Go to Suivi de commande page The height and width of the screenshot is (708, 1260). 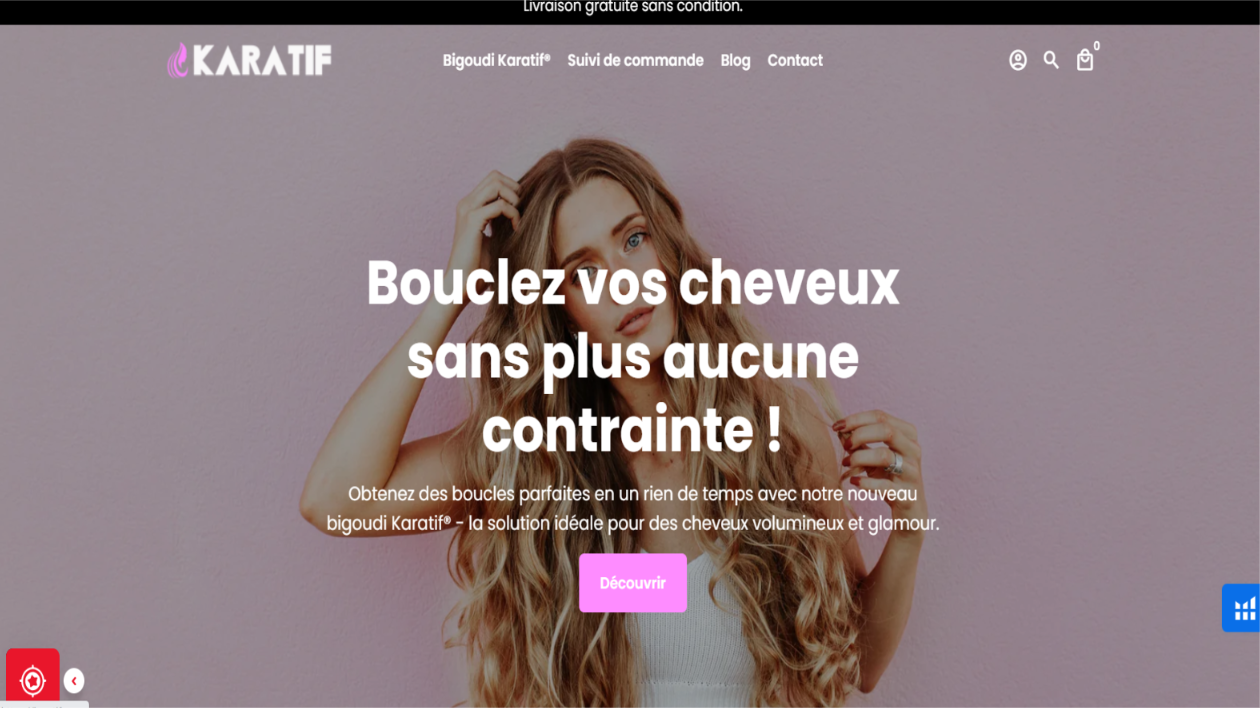(x=635, y=61)
